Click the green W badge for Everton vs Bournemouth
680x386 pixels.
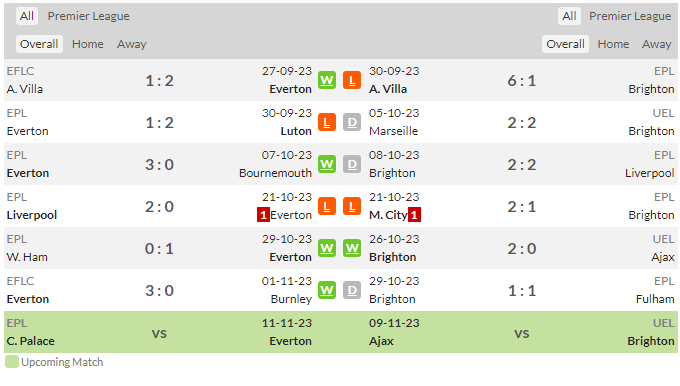click(327, 164)
